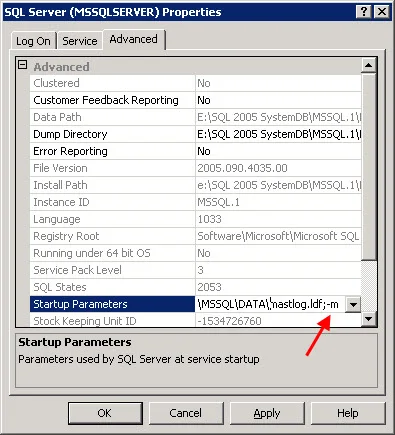The image size is (395, 435).
Task: Select the Startup Parameters property row label
Action: pyautogui.click(x=112, y=304)
